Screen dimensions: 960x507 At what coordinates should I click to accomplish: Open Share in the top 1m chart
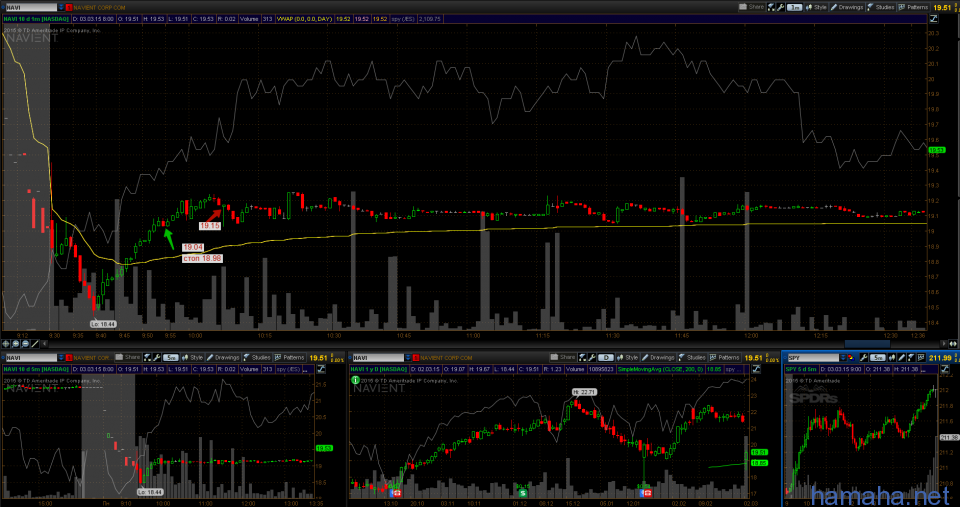(752, 7)
